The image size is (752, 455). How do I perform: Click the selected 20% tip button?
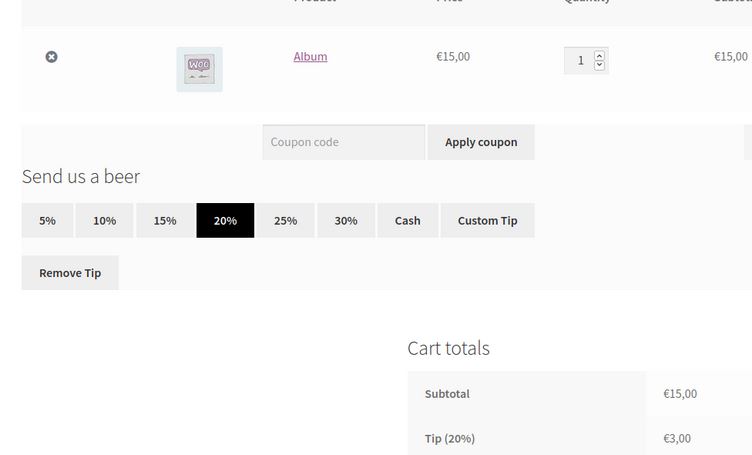(225, 221)
